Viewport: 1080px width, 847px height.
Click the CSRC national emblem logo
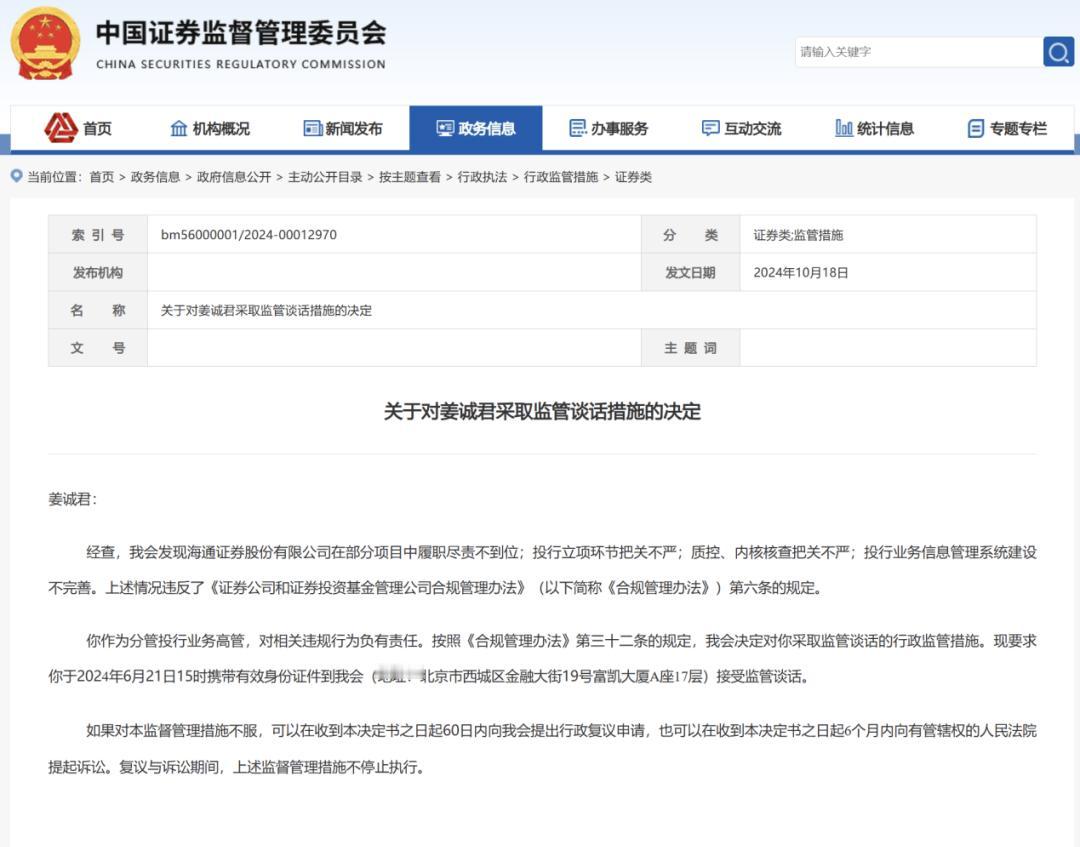tap(45, 44)
